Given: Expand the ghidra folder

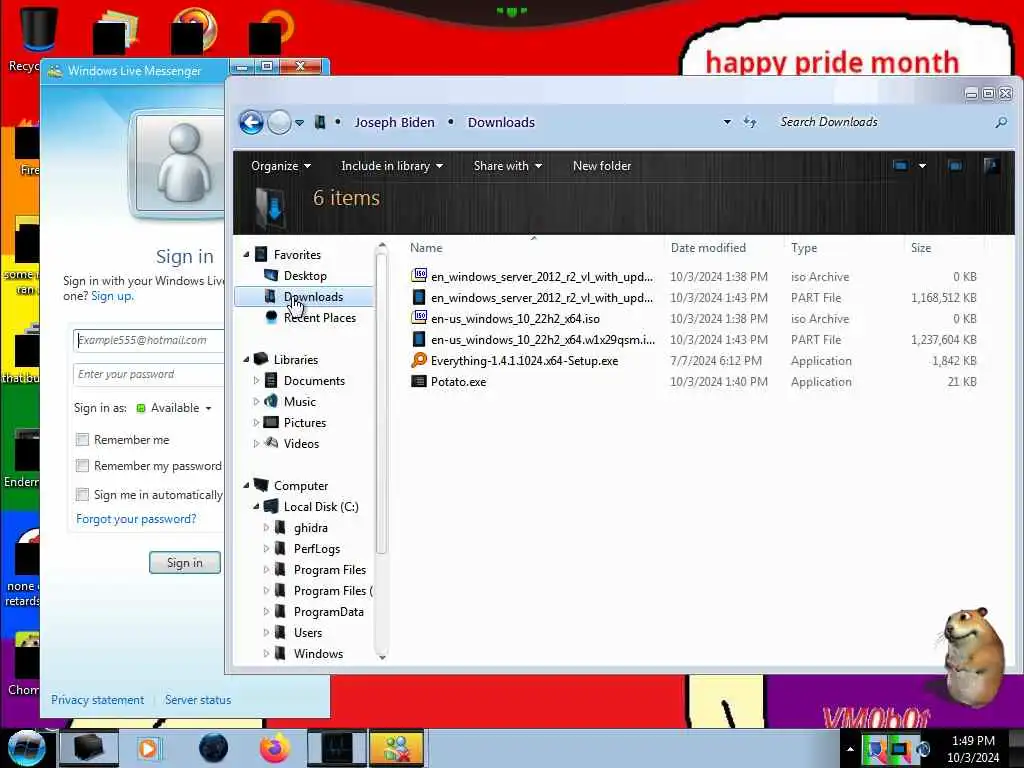Looking at the screenshot, I should (266, 528).
